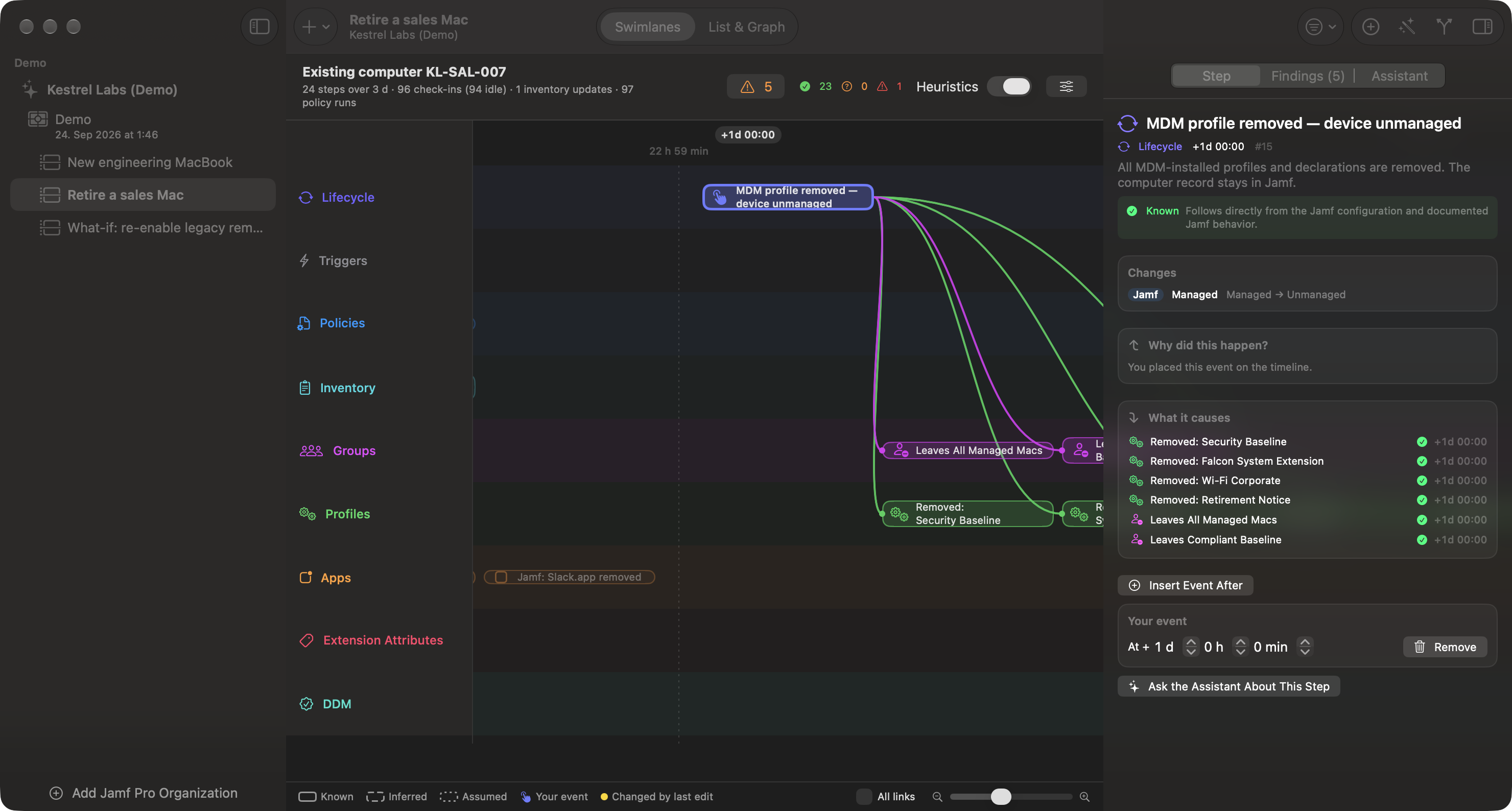Select New engineering MacBook scenario
The width and height of the screenshot is (1512, 811).
coord(143,162)
